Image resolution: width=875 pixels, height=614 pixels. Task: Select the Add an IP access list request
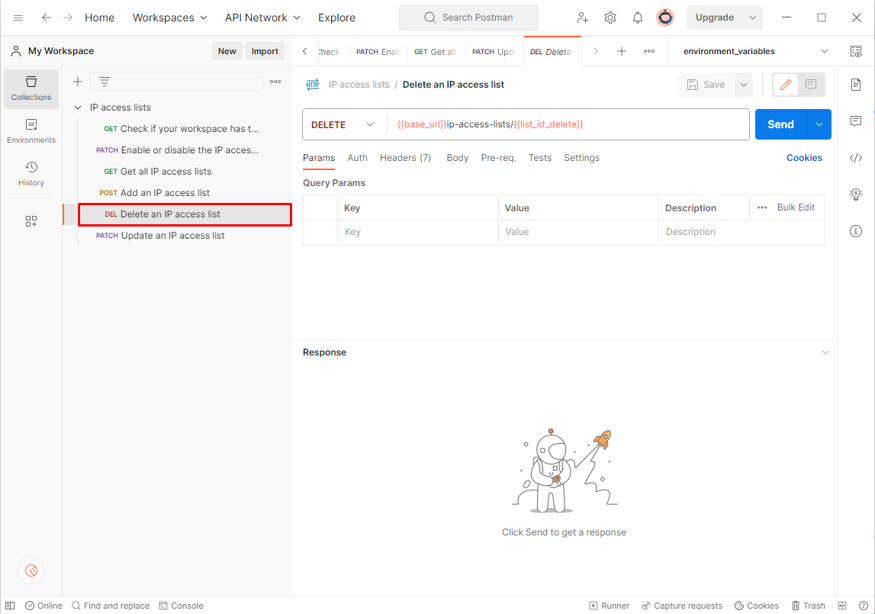tap(165, 193)
